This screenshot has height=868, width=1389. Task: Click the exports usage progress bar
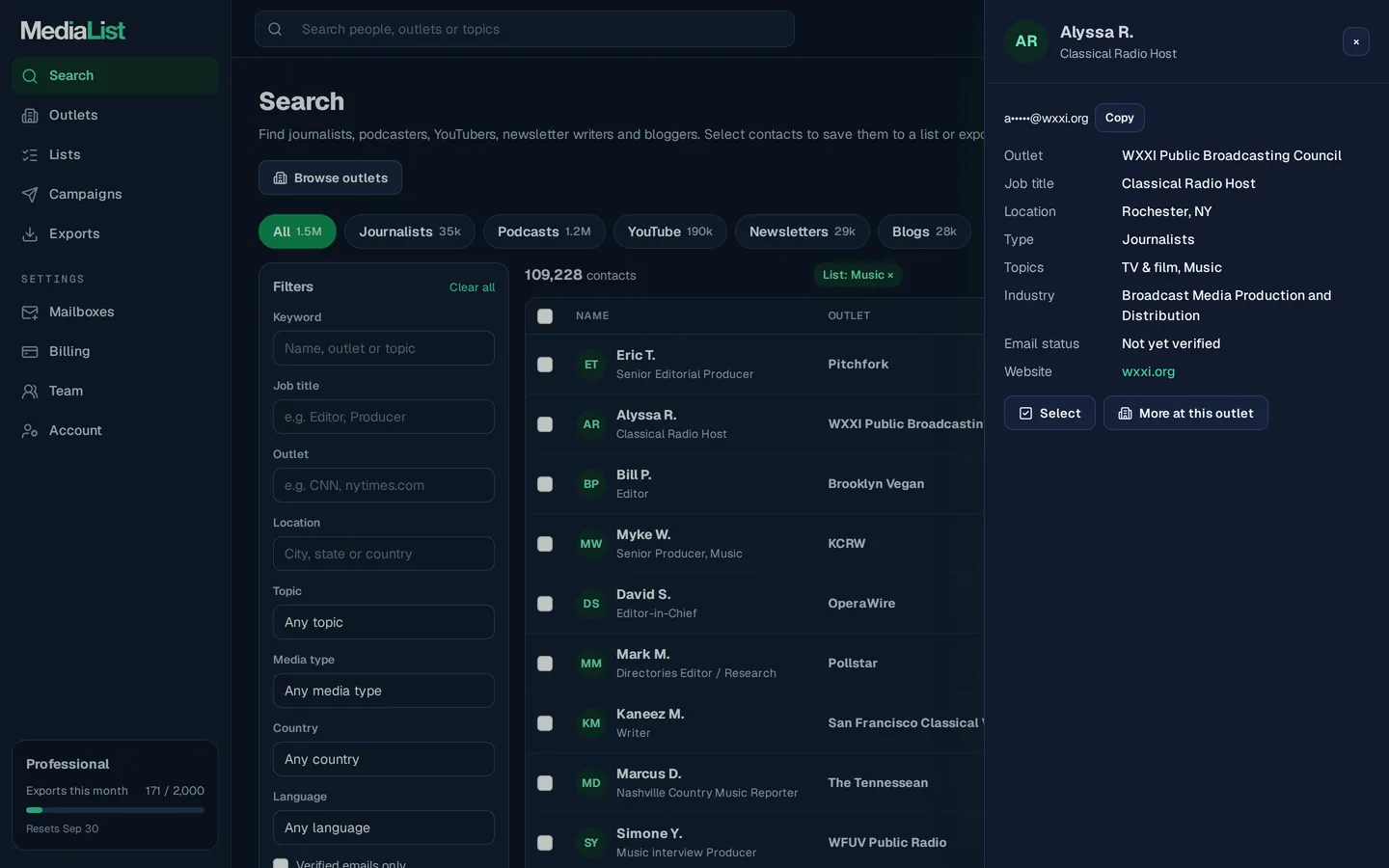coord(115,810)
